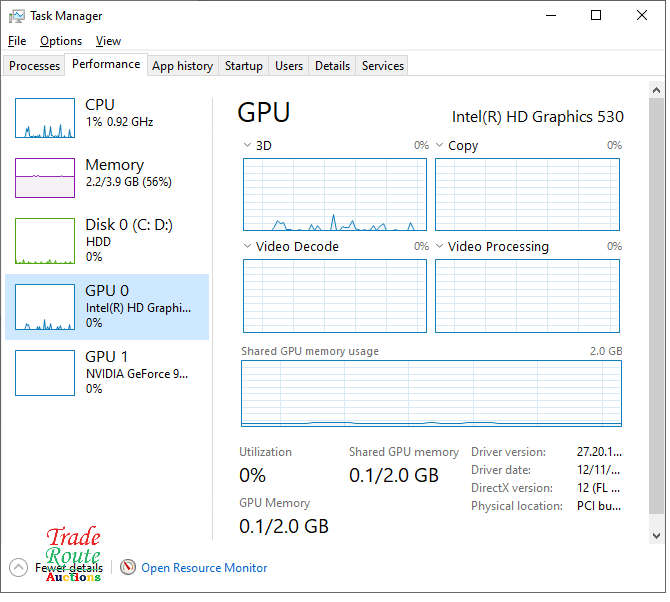Switch to the Processes tab
Image resolution: width=670 pixels, height=602 pixels.
click(x=35, y=66)
